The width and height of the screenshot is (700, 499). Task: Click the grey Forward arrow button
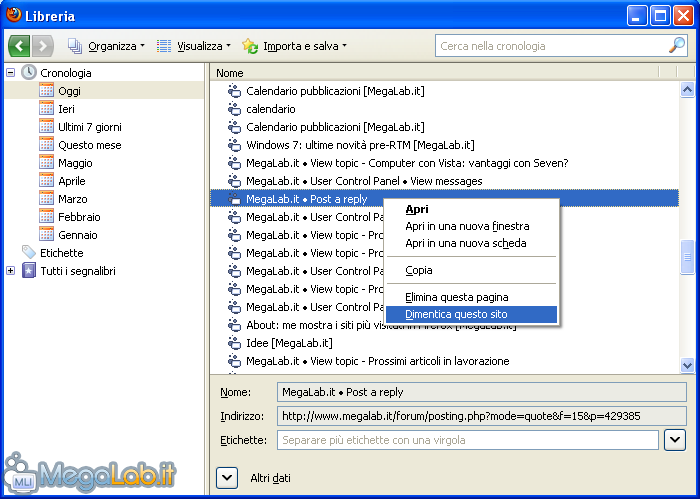43,46
